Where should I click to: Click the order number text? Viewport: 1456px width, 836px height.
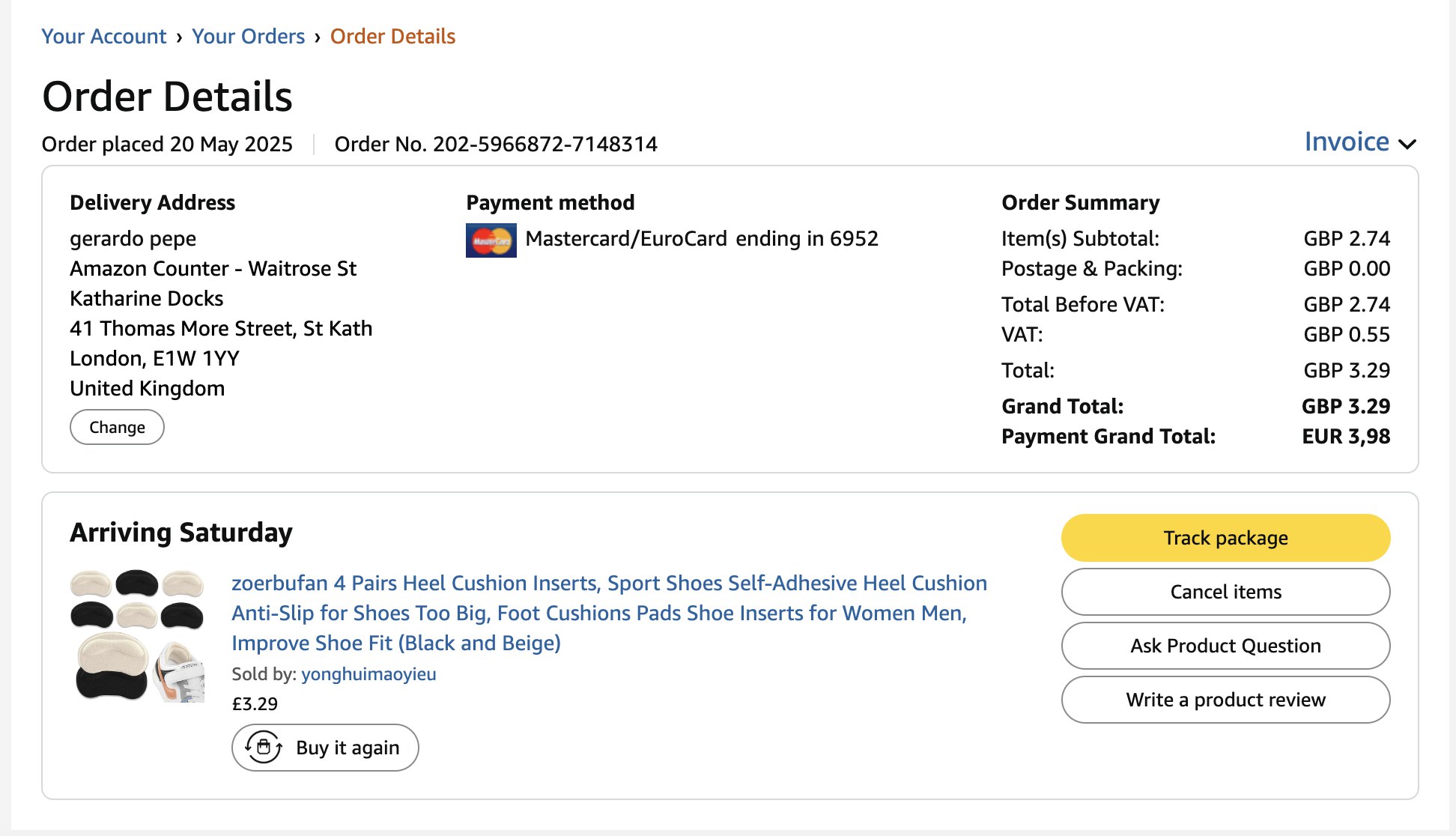[x=496, y=144]
